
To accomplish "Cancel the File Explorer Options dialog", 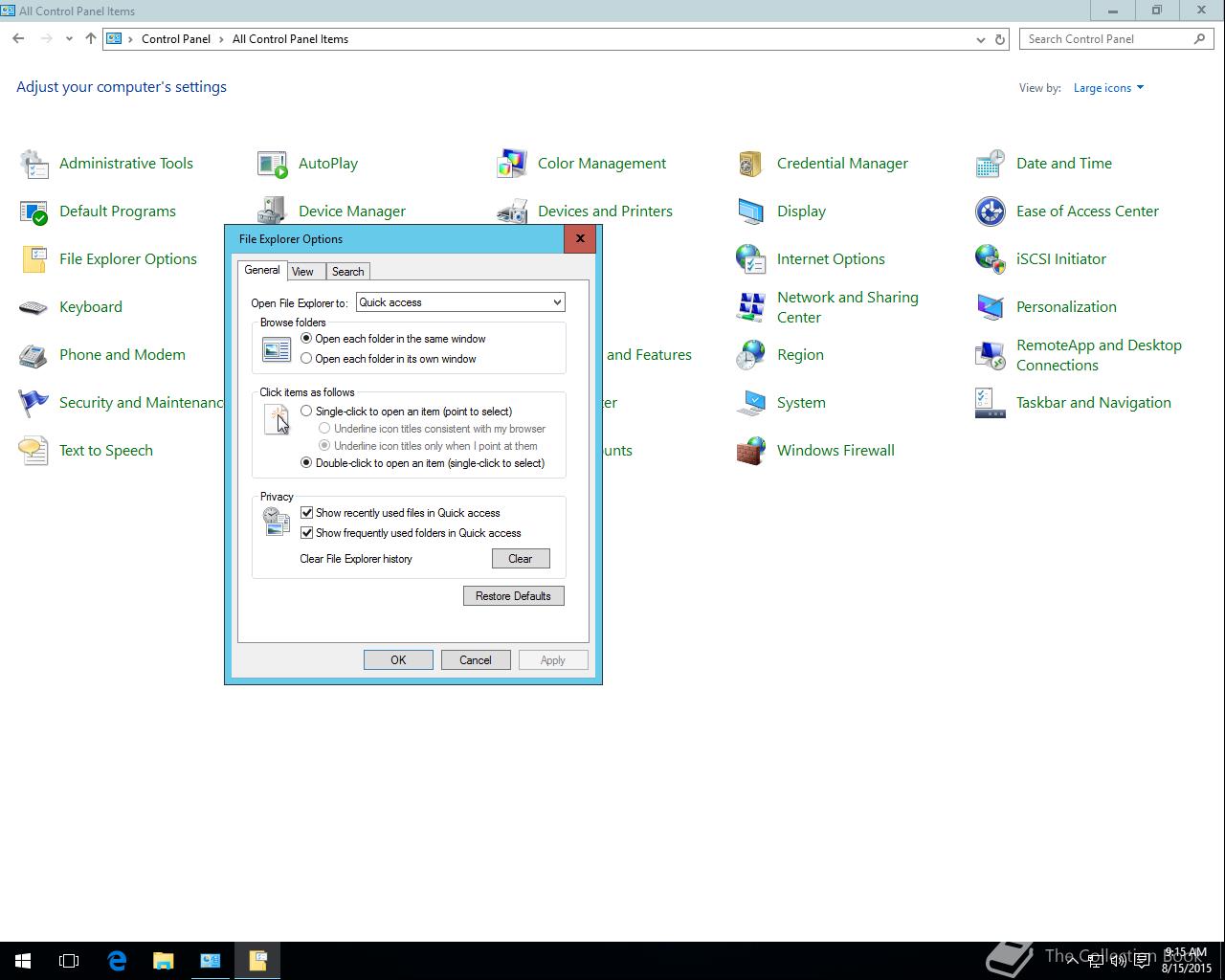I will point(476,660).
